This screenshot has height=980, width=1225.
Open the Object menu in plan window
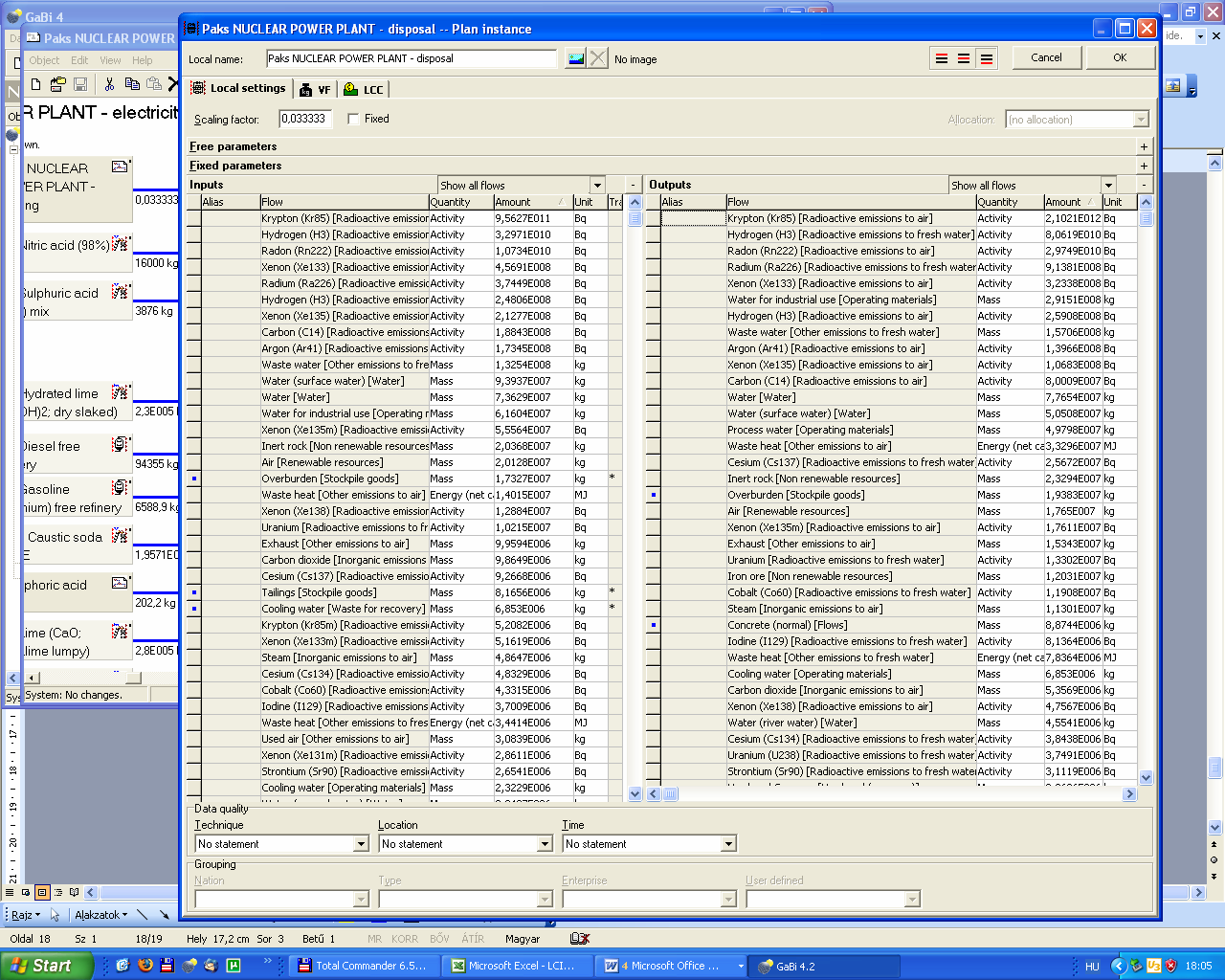point(44,60)
